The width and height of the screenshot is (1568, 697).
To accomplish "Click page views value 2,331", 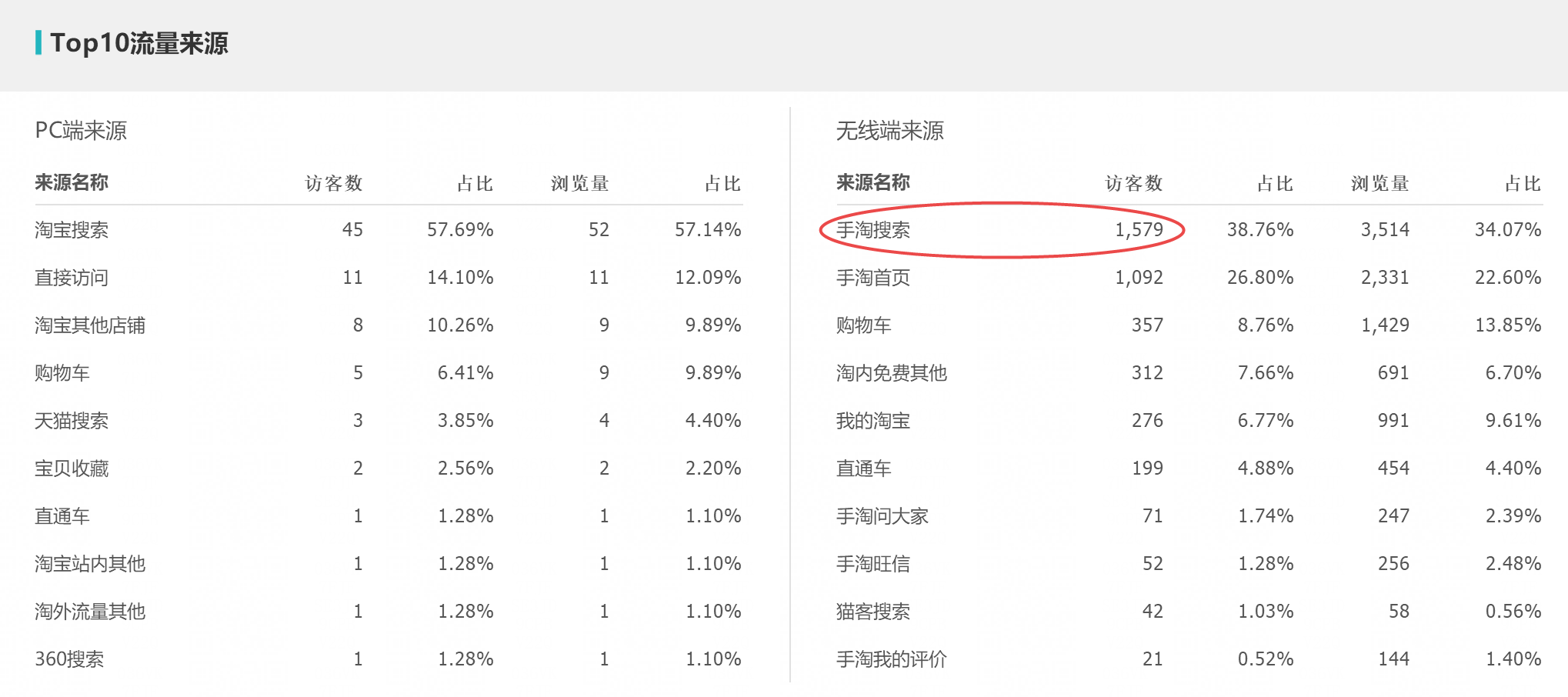I will tap(1385, 278).
